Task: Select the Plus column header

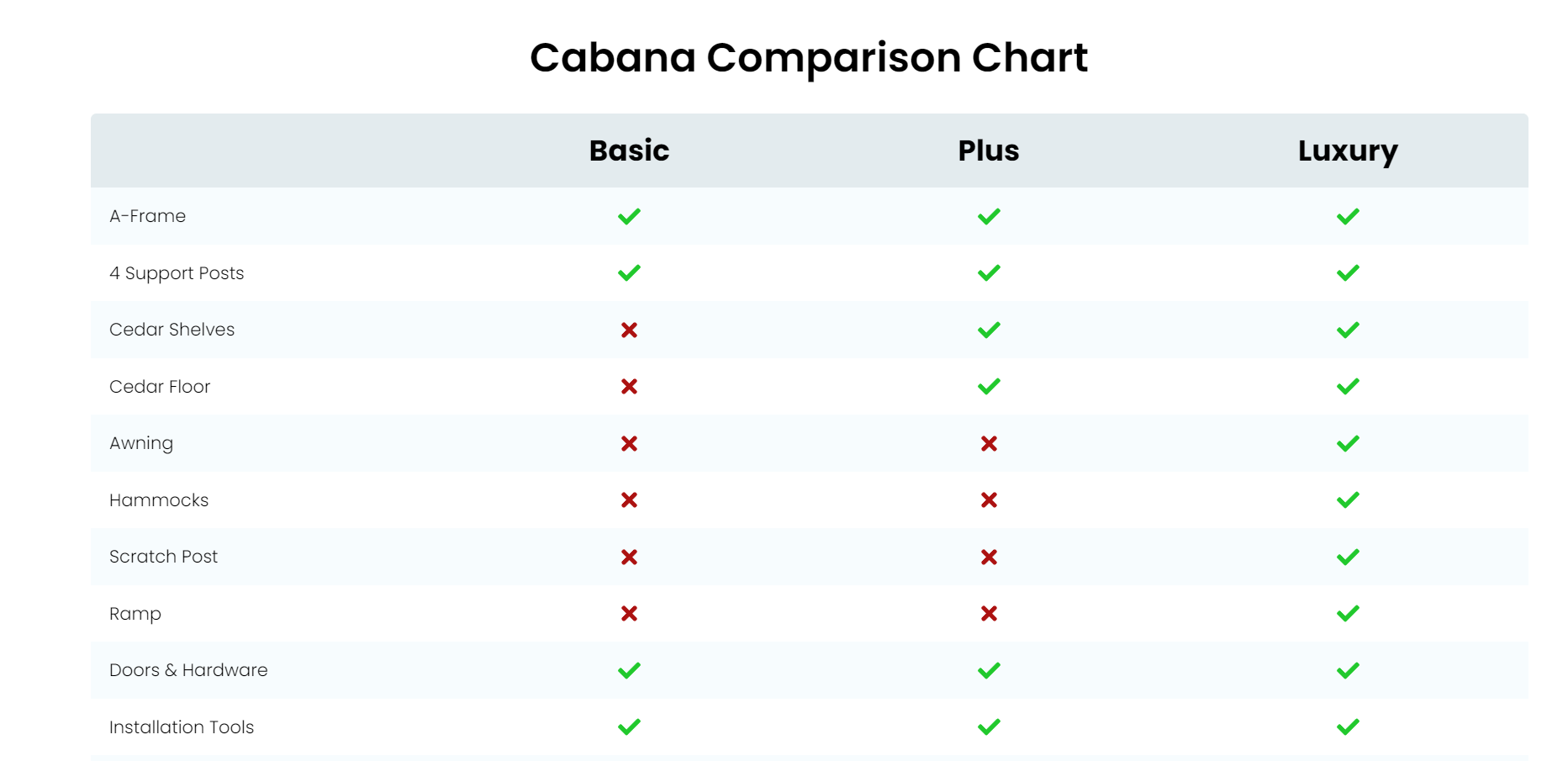Action: (989, 151)
